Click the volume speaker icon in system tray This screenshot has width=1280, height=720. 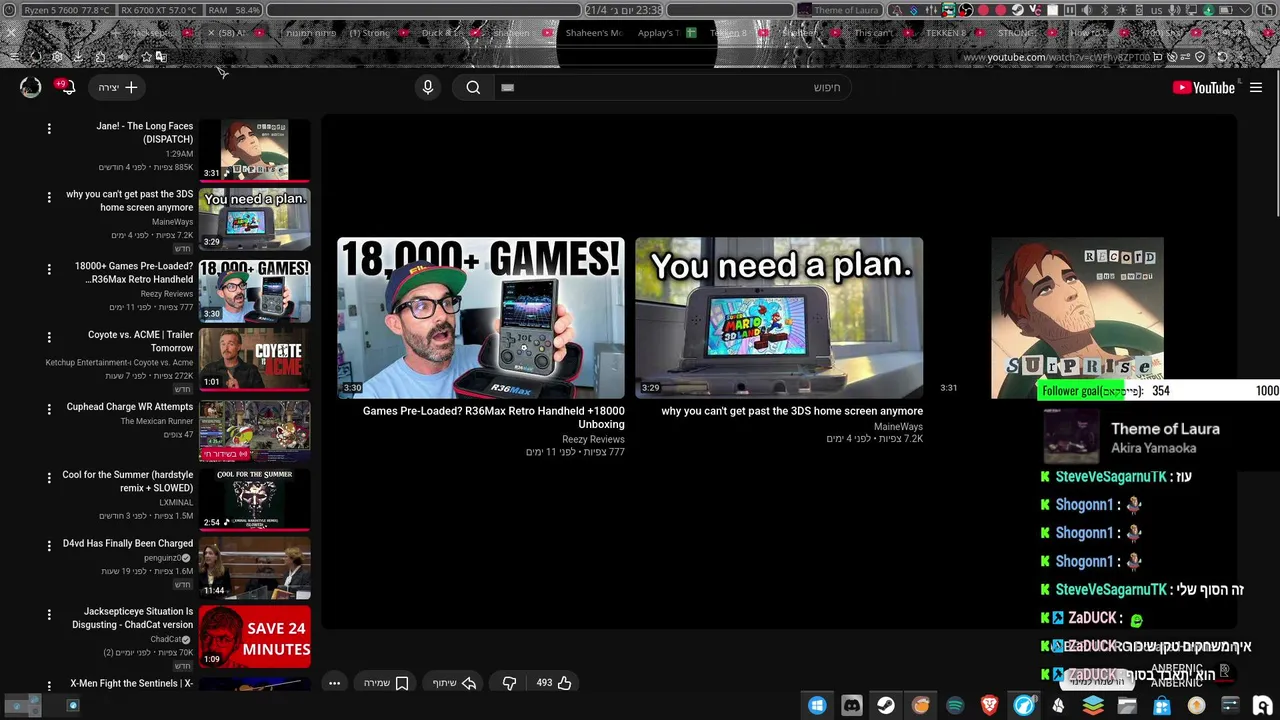click(x=1086, y=10)
